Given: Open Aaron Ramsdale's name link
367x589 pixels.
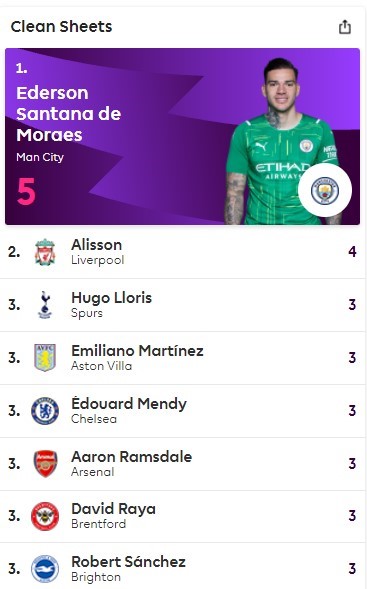Looking at the screenshot, I should (131, 457).
